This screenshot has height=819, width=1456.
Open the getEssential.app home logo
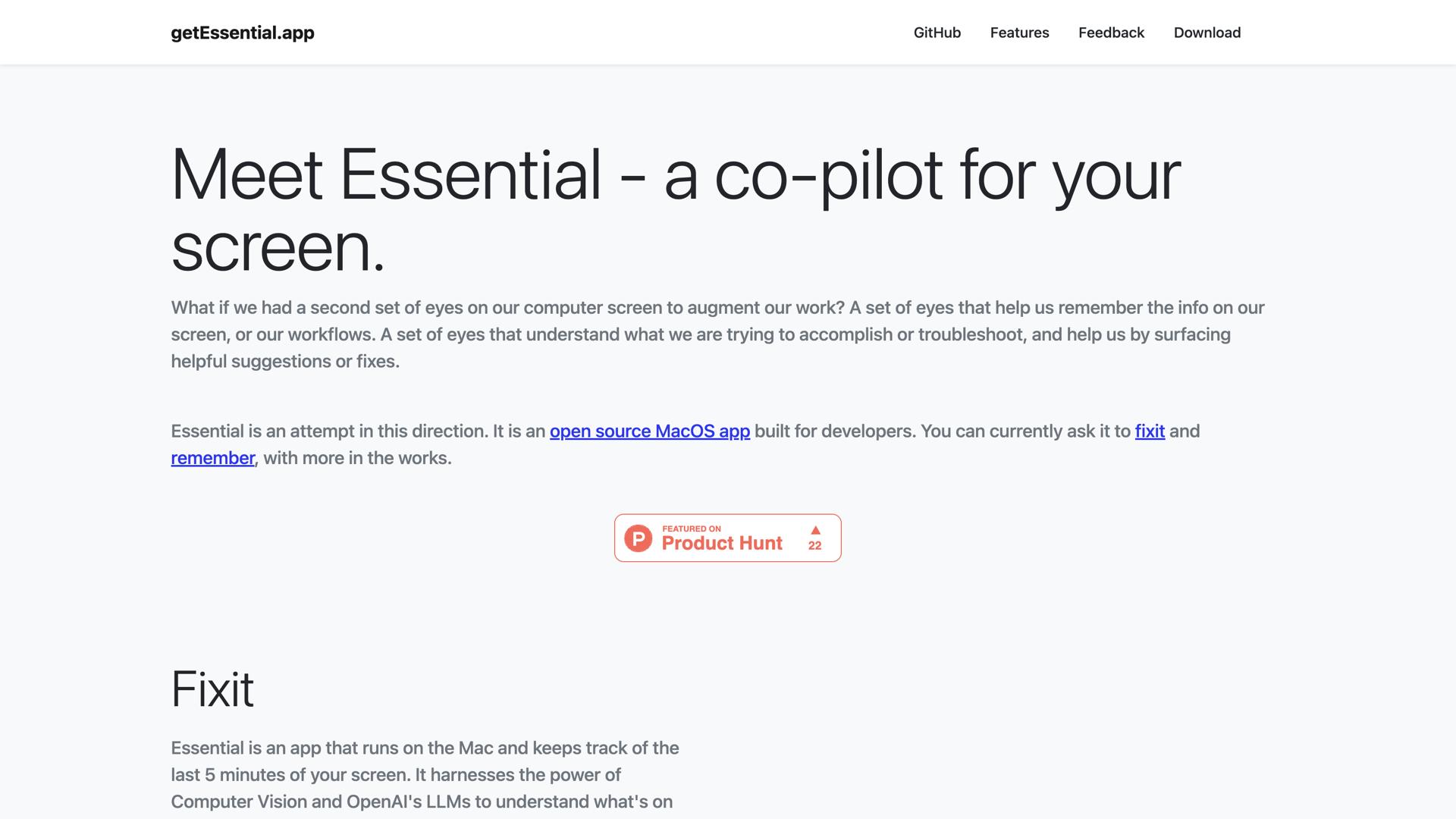point(243,33)
